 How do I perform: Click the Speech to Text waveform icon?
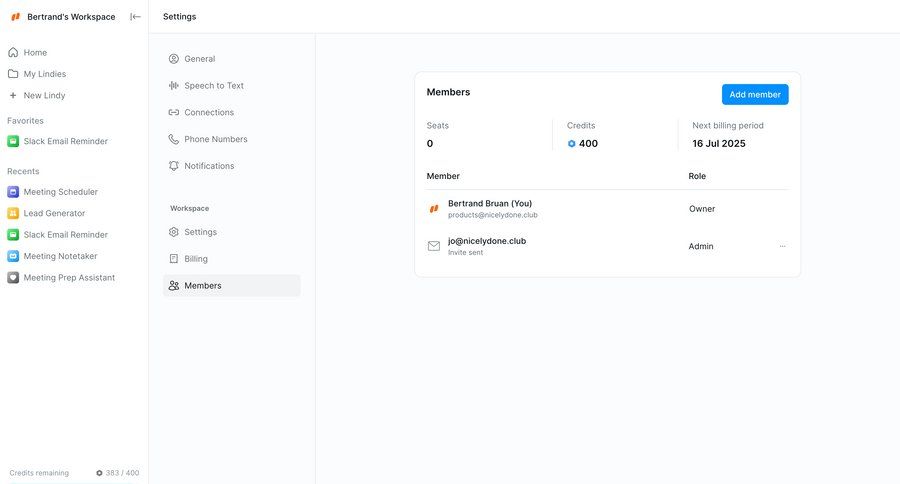coord(173,86)
